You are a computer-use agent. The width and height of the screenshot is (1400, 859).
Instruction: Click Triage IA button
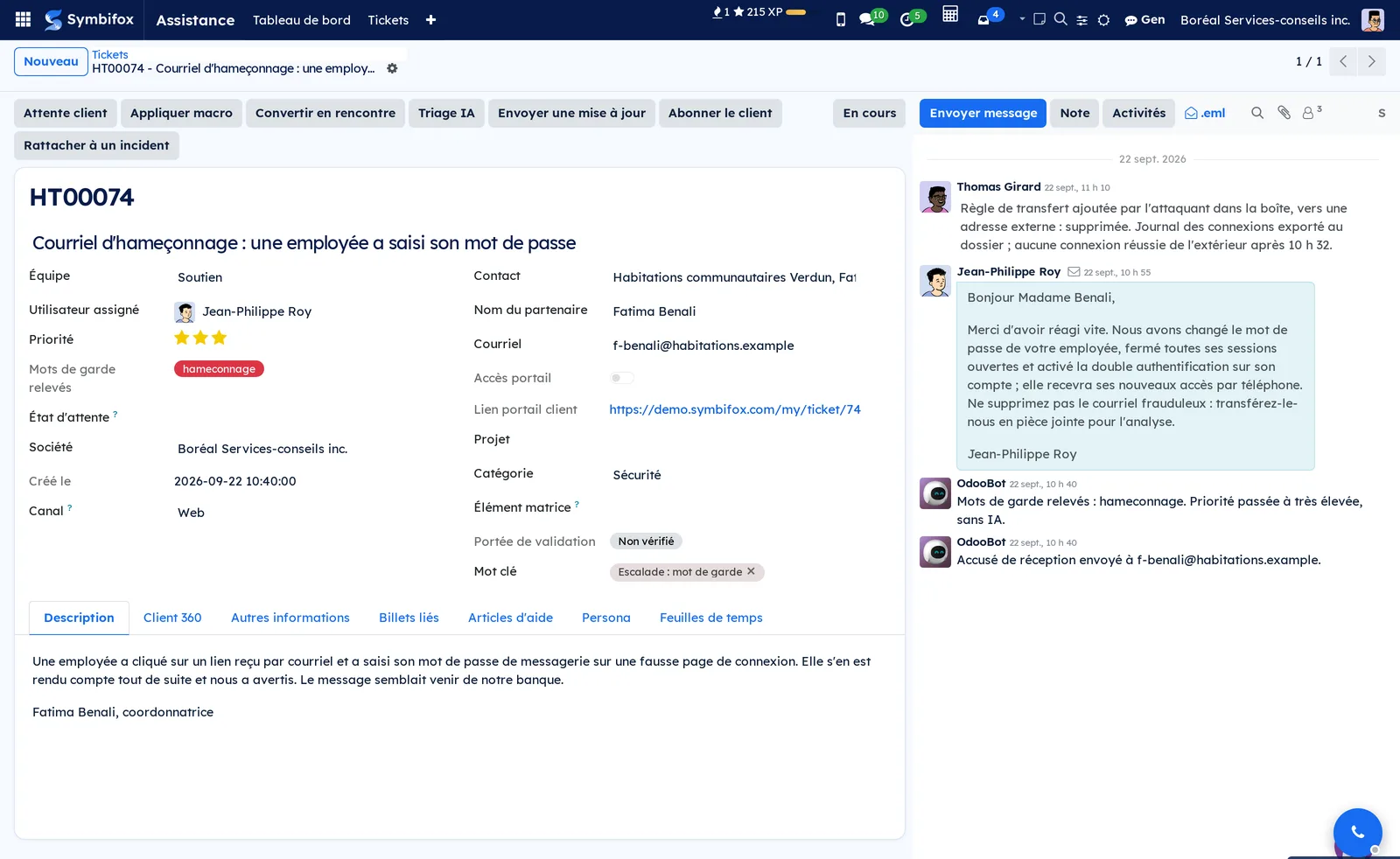click(x=446, y=113)
